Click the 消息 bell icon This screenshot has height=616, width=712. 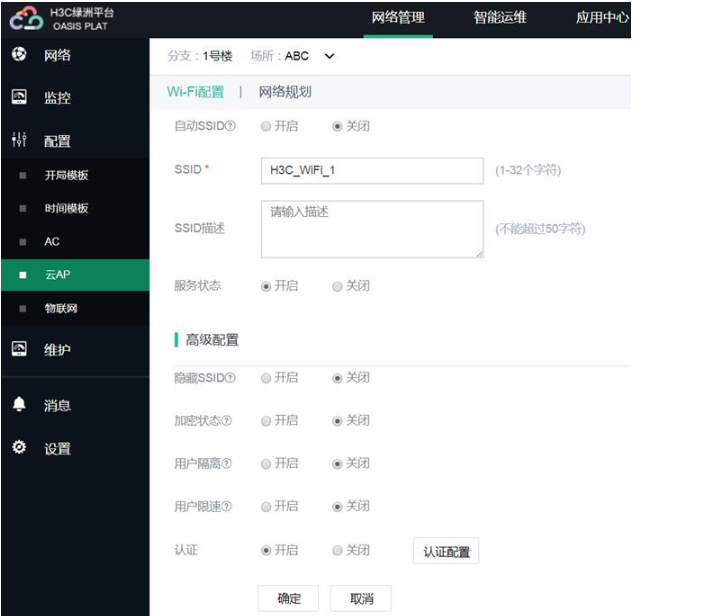(19, 404)
